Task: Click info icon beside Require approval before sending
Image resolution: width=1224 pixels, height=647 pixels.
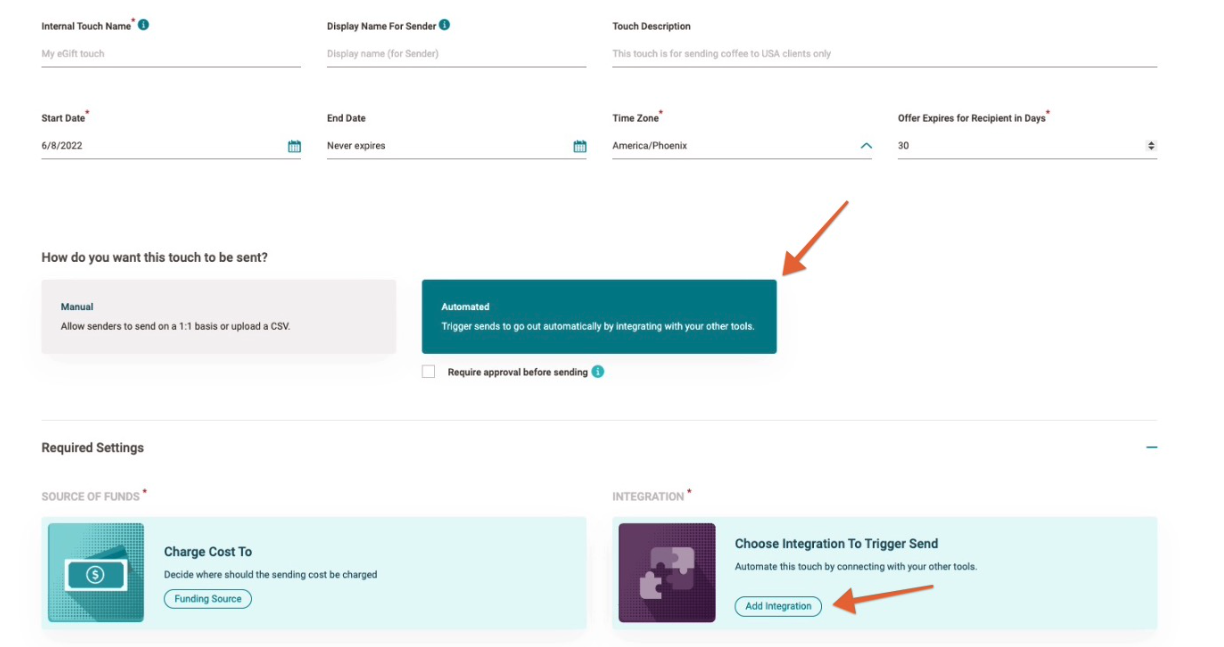Action: coord(597,372)
